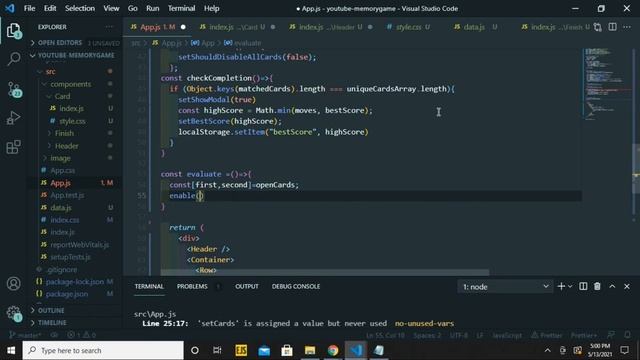Click the Explorer more actions ellipsis
This screenshot has width=640, height=360.
coord(109,27)
